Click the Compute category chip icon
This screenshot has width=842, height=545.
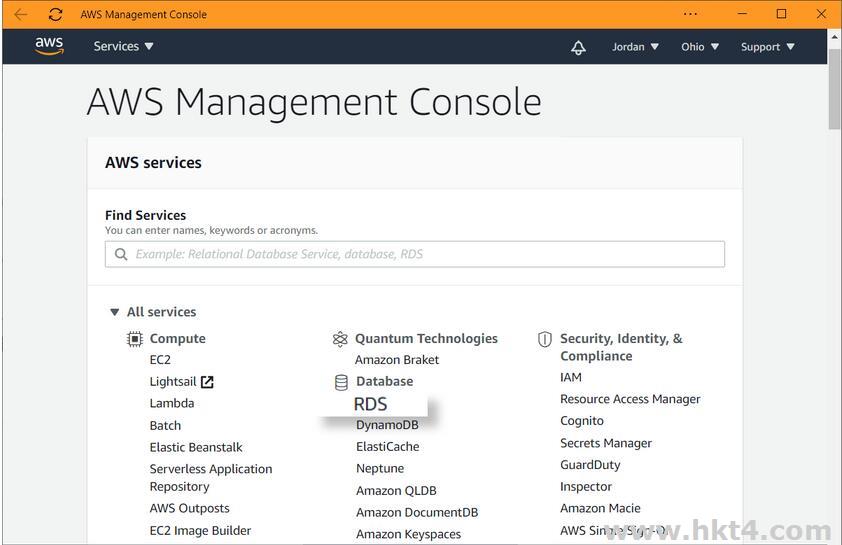pyautogui.click(x=135, y=339)
